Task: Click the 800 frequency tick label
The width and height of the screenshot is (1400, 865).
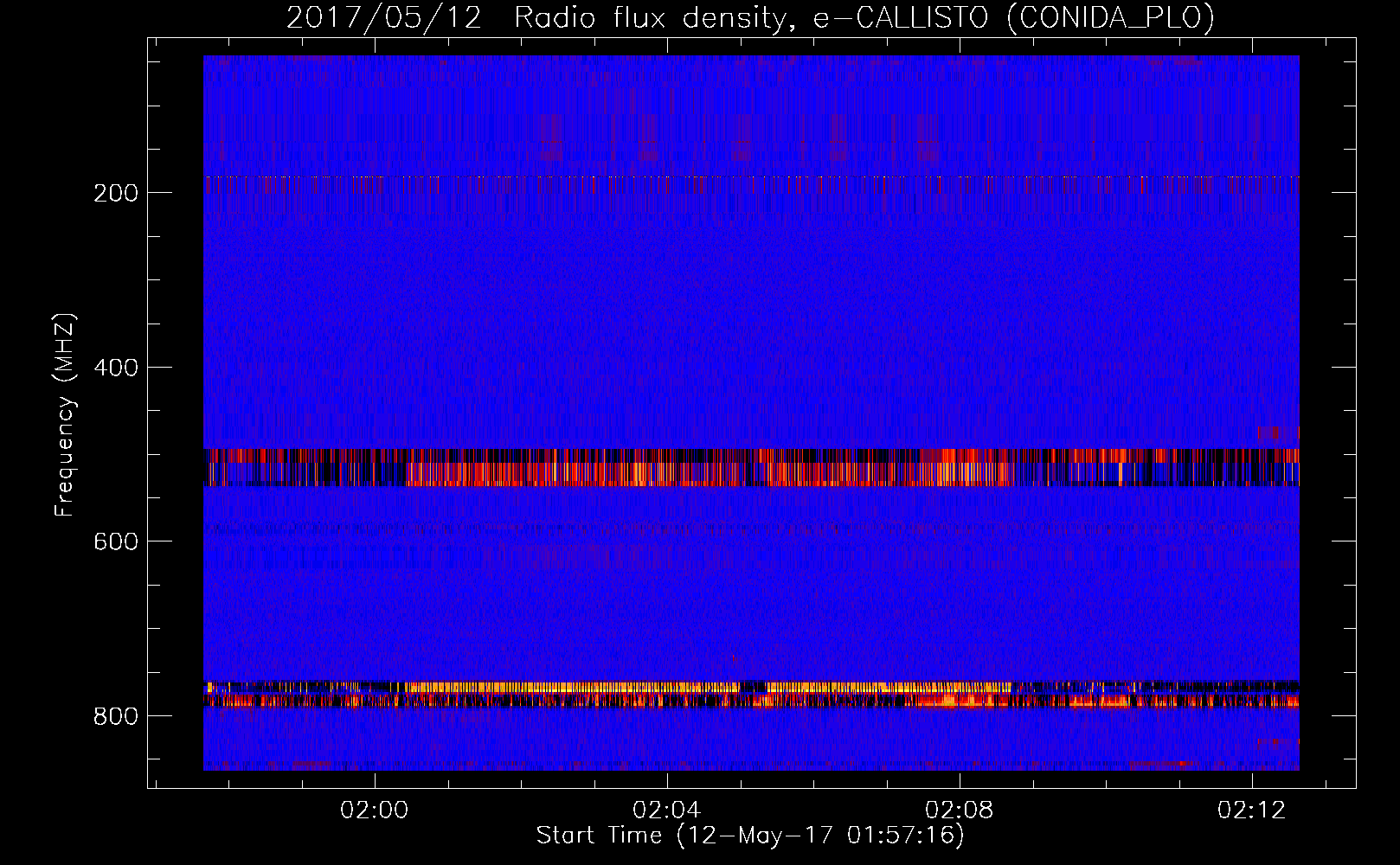Action: [116, 716]
